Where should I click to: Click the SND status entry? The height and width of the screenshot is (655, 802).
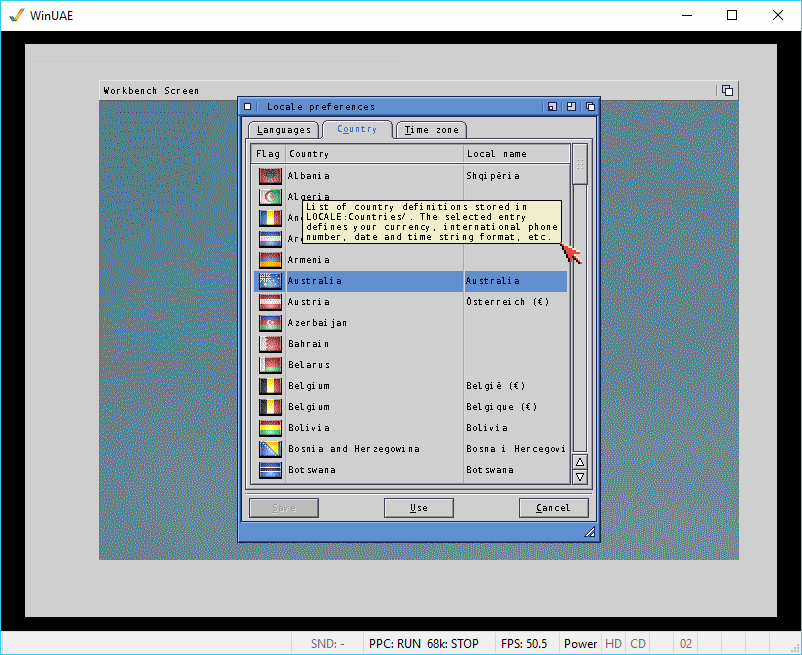coord(327,643)
